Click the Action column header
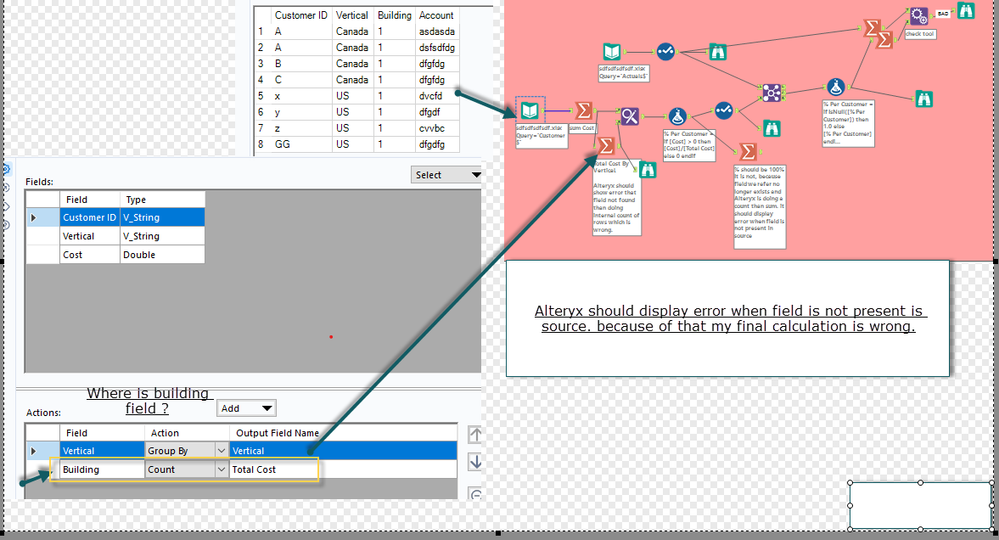The width and height of the screenshot is (999, 540). pyautogui.click(x=187, y=433)
